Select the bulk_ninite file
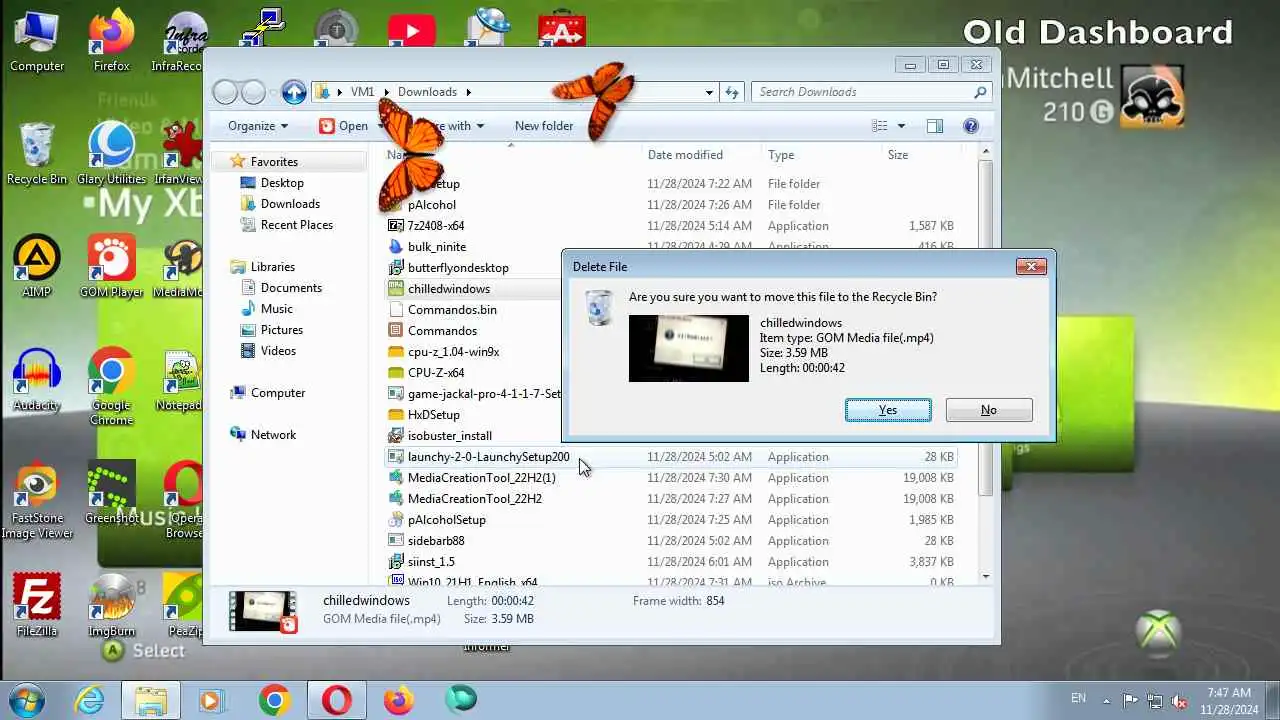Screen dimensions: 1280x720 [x=437, y=247]
